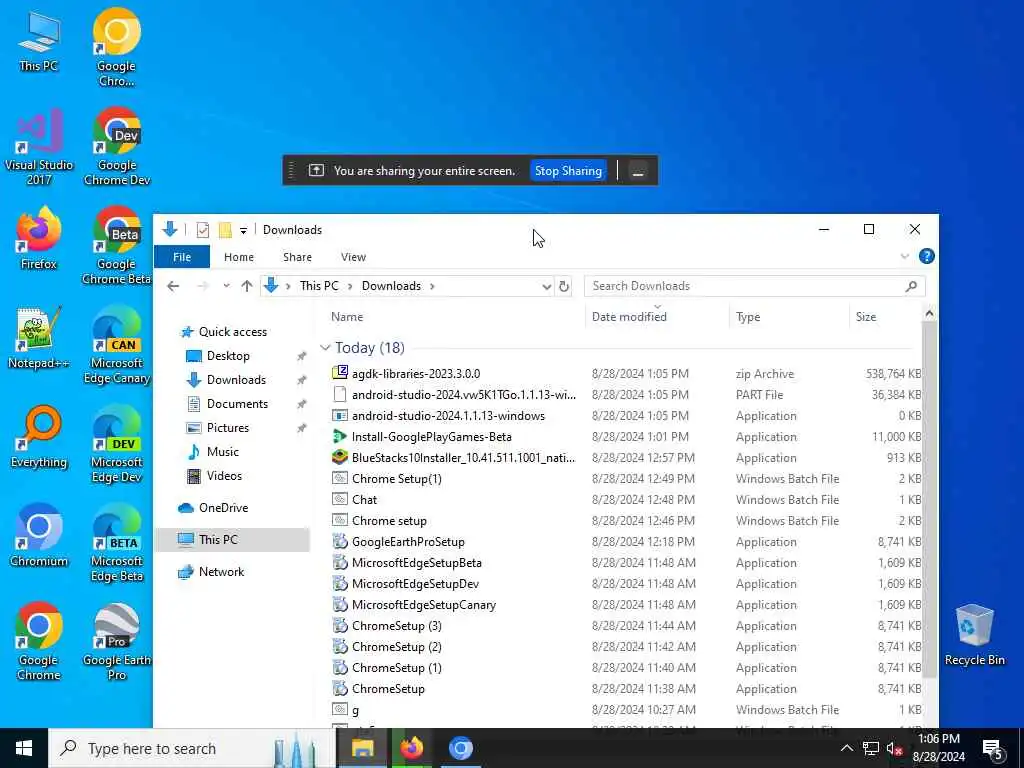Click in the Search Downloads field

pyautogui.click(x=754, y=286)
